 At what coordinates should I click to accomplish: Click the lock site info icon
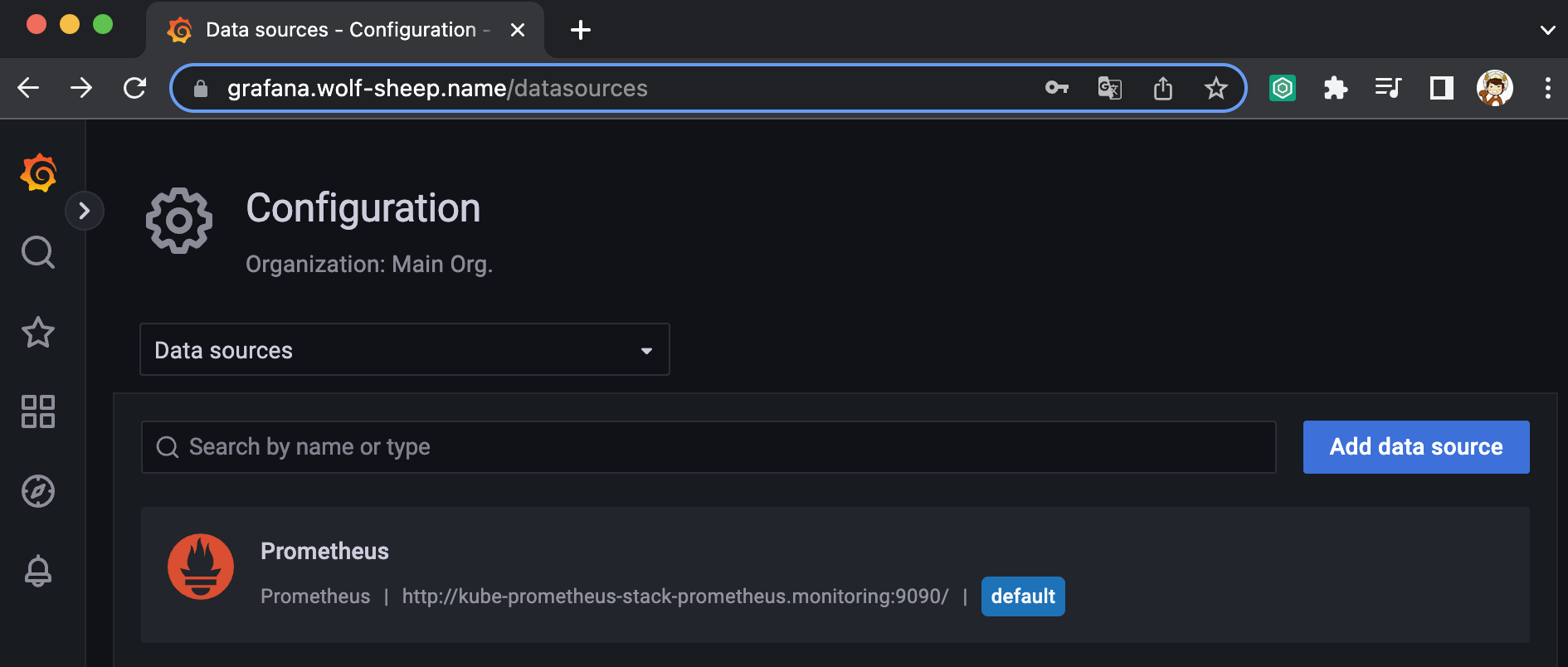pos(200,89)
